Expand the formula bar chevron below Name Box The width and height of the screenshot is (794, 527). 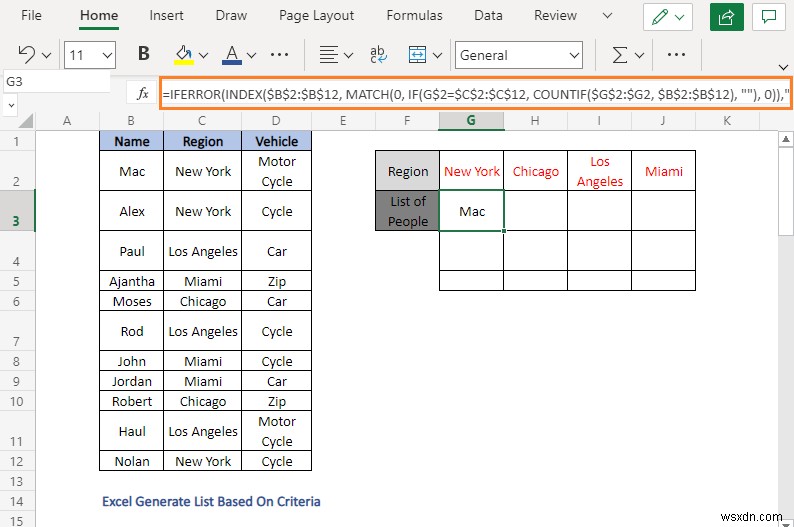(x=11, y=106)
